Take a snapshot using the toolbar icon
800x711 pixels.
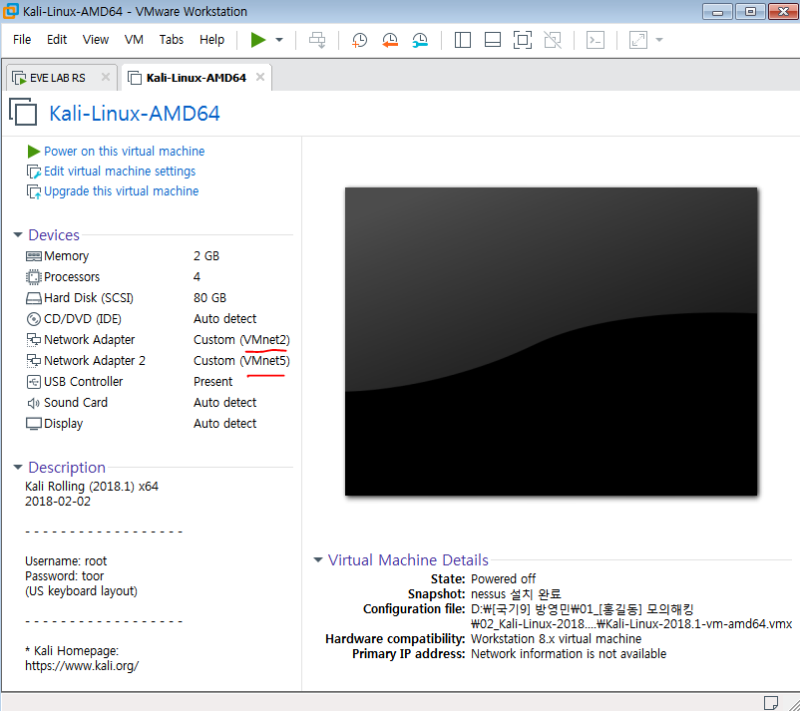click(359, 40)
